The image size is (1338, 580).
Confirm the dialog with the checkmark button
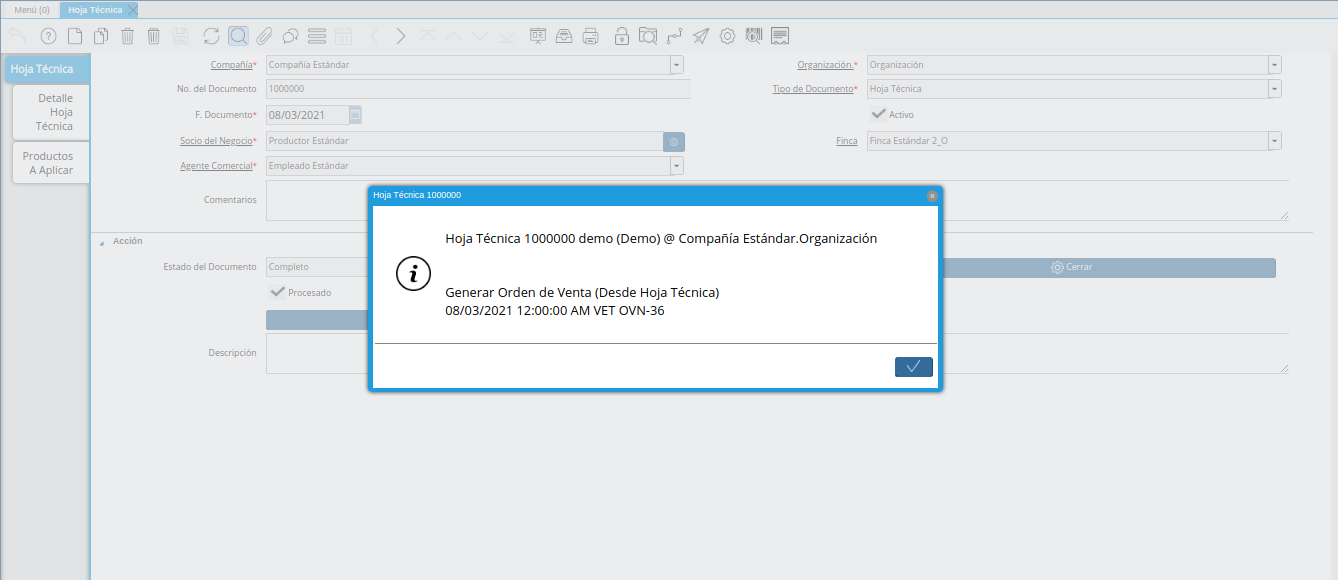[913, 367]
